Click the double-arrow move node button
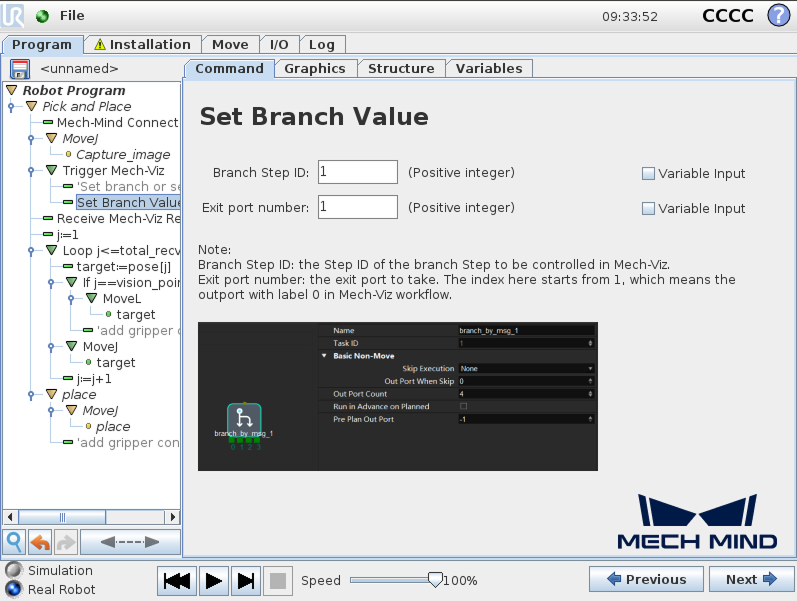Image resolution: width=797 pixels, height=601 pixels. pos(130,542)
